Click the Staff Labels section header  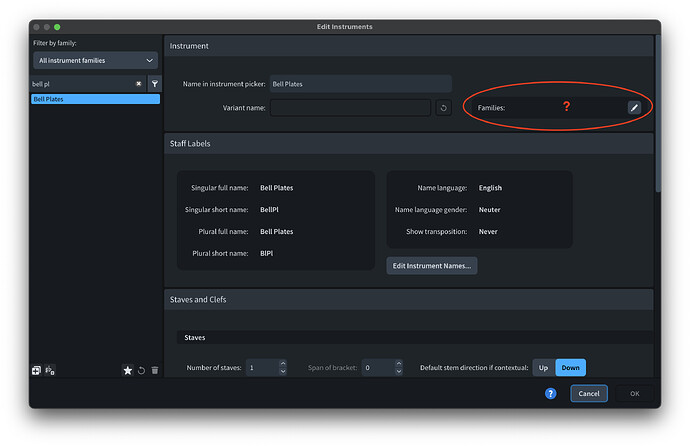pyautogui.click(x=408, y=143)
